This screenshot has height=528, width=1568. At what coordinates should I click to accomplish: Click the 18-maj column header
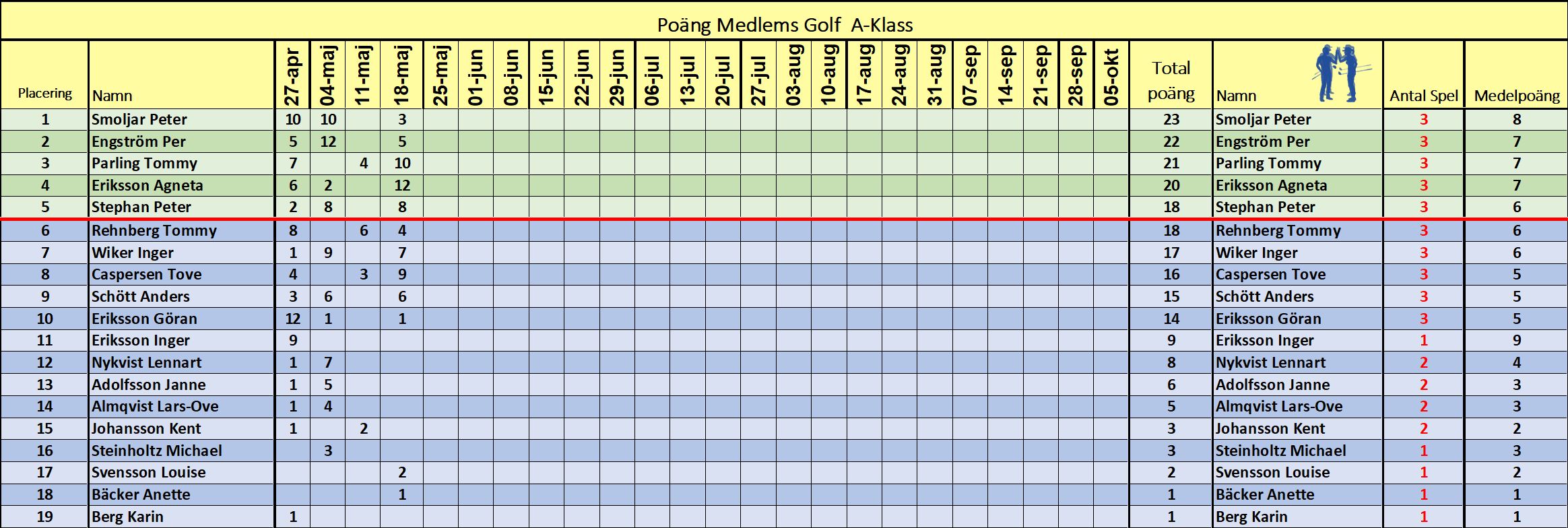(401, 75)
